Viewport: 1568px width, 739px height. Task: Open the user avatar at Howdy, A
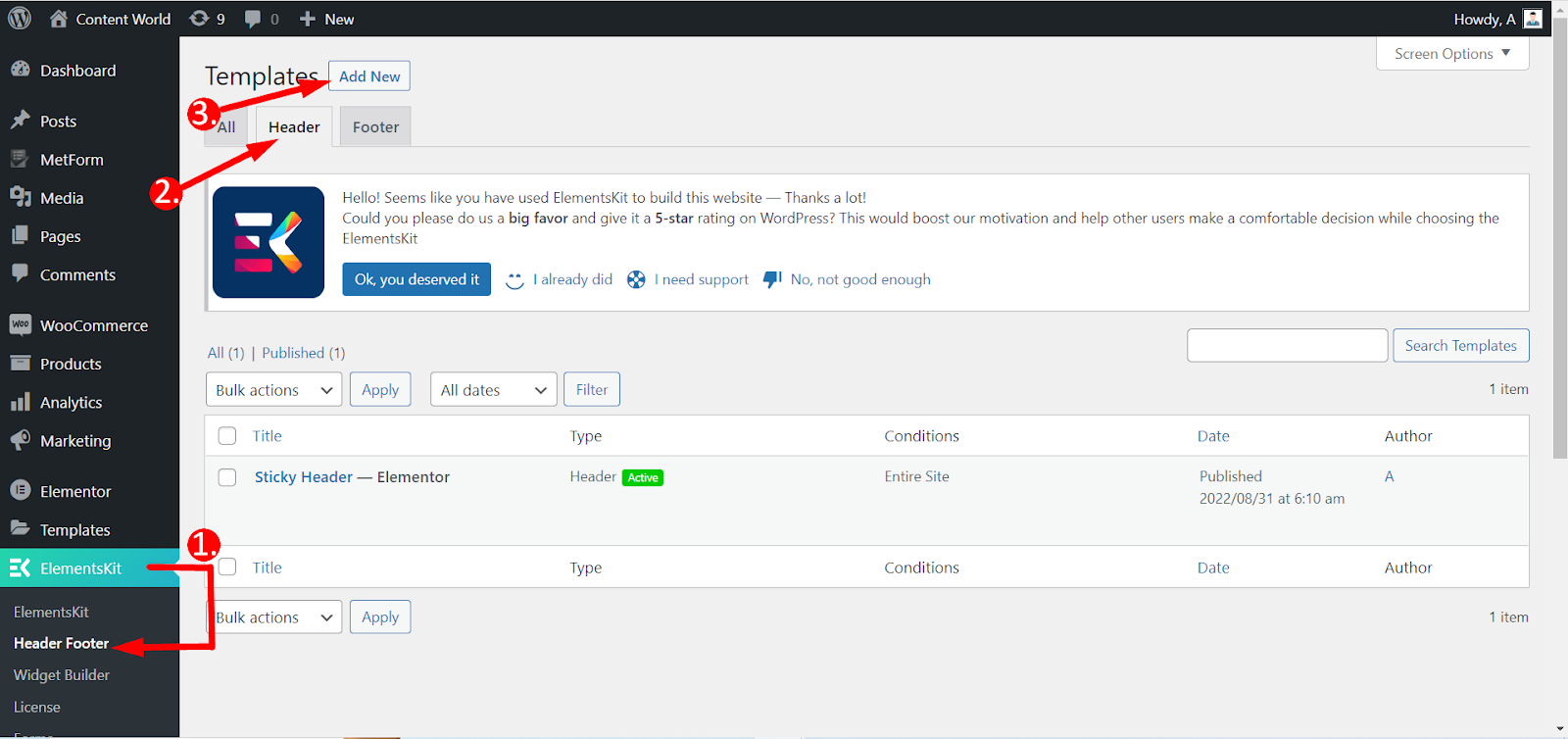pos(1534,19)
